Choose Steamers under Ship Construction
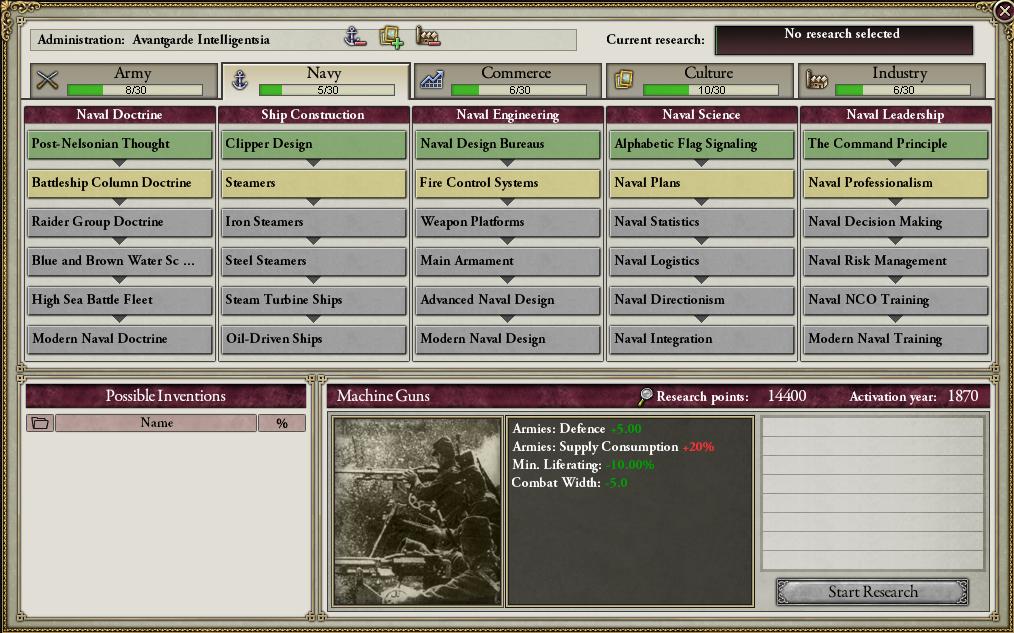 pos(314,183)
